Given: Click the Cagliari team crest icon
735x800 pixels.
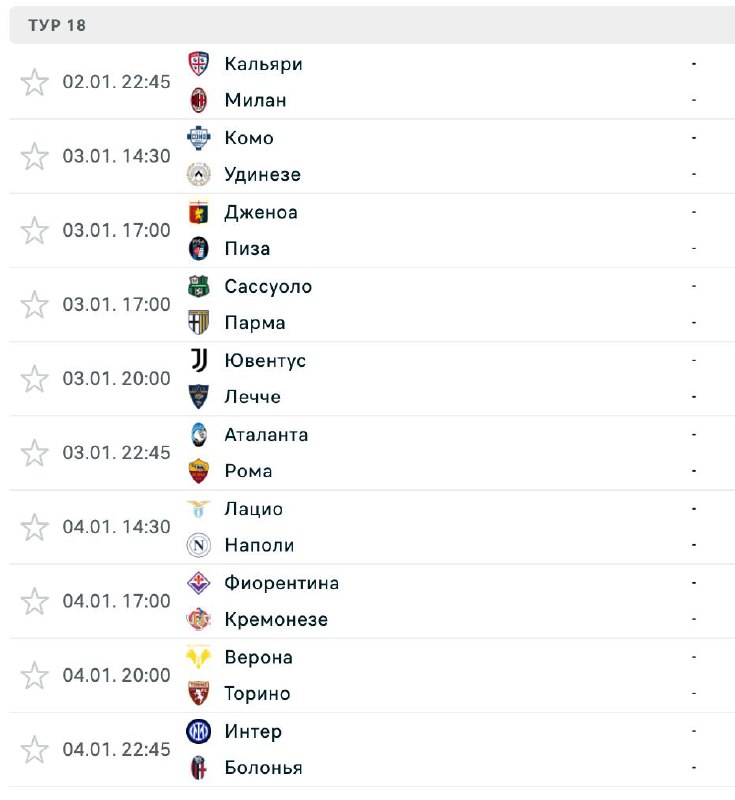Looking at the screenshot, I should tap(199, 64).
